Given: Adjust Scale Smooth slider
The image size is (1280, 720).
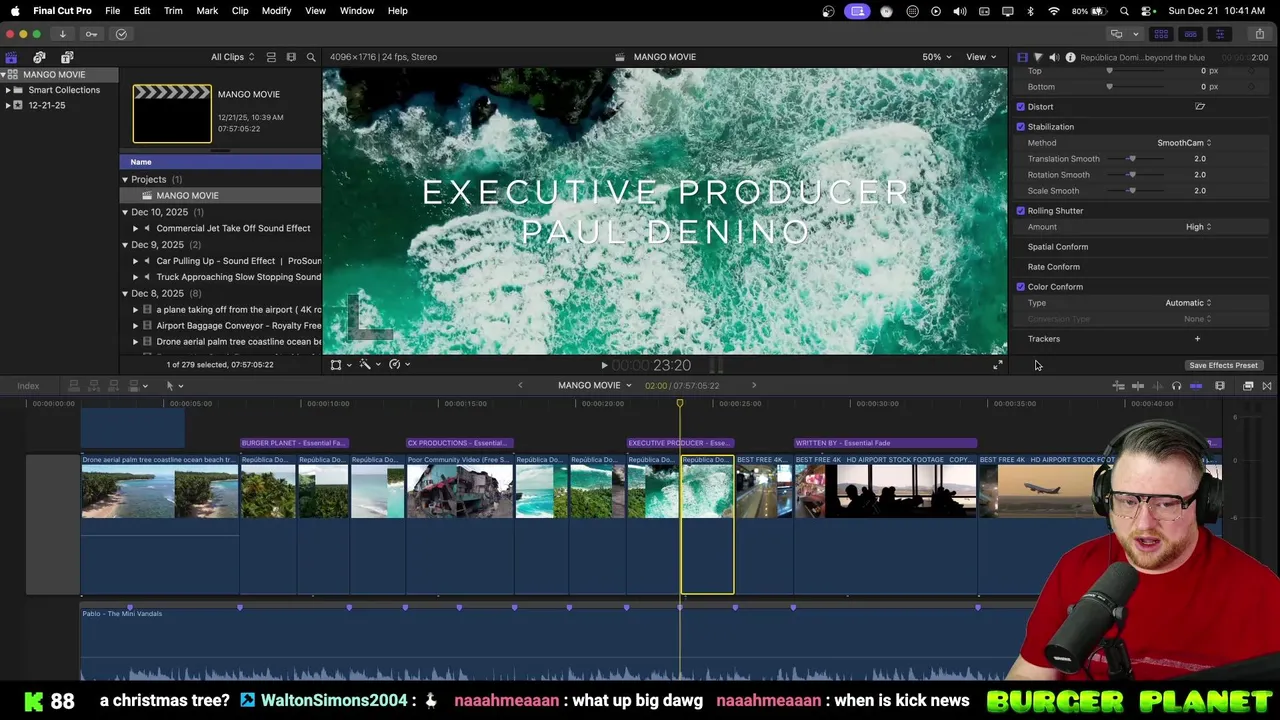Looking at the screenshot, I should coord(1132,191).
